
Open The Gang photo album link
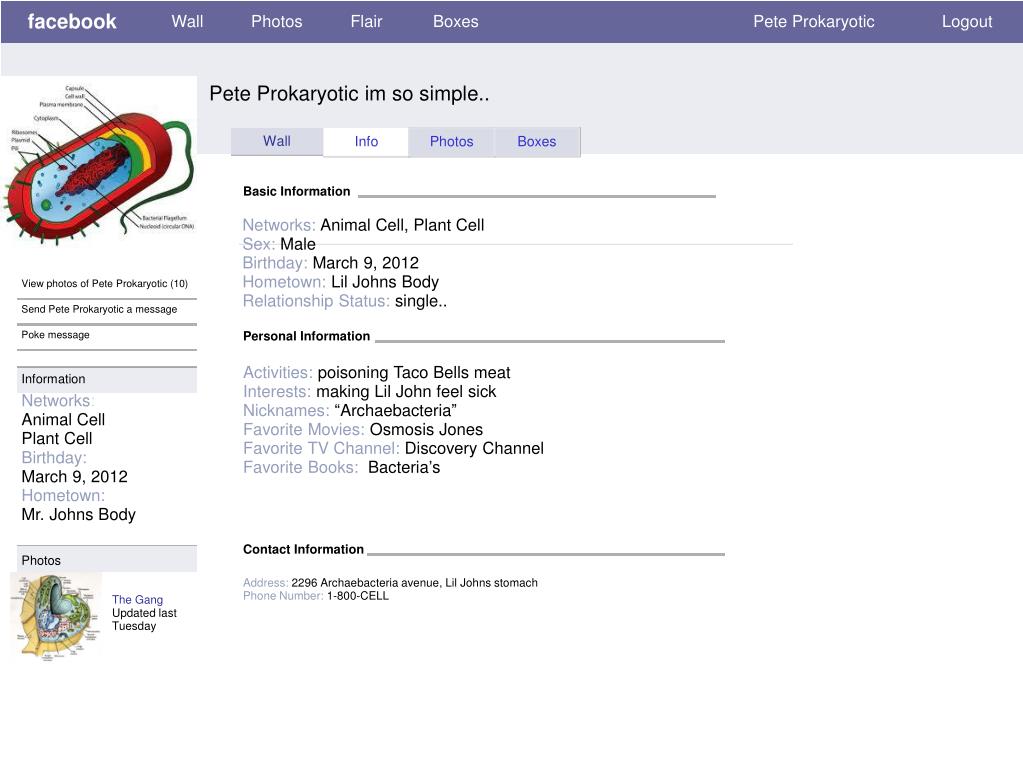click(137, 599)
